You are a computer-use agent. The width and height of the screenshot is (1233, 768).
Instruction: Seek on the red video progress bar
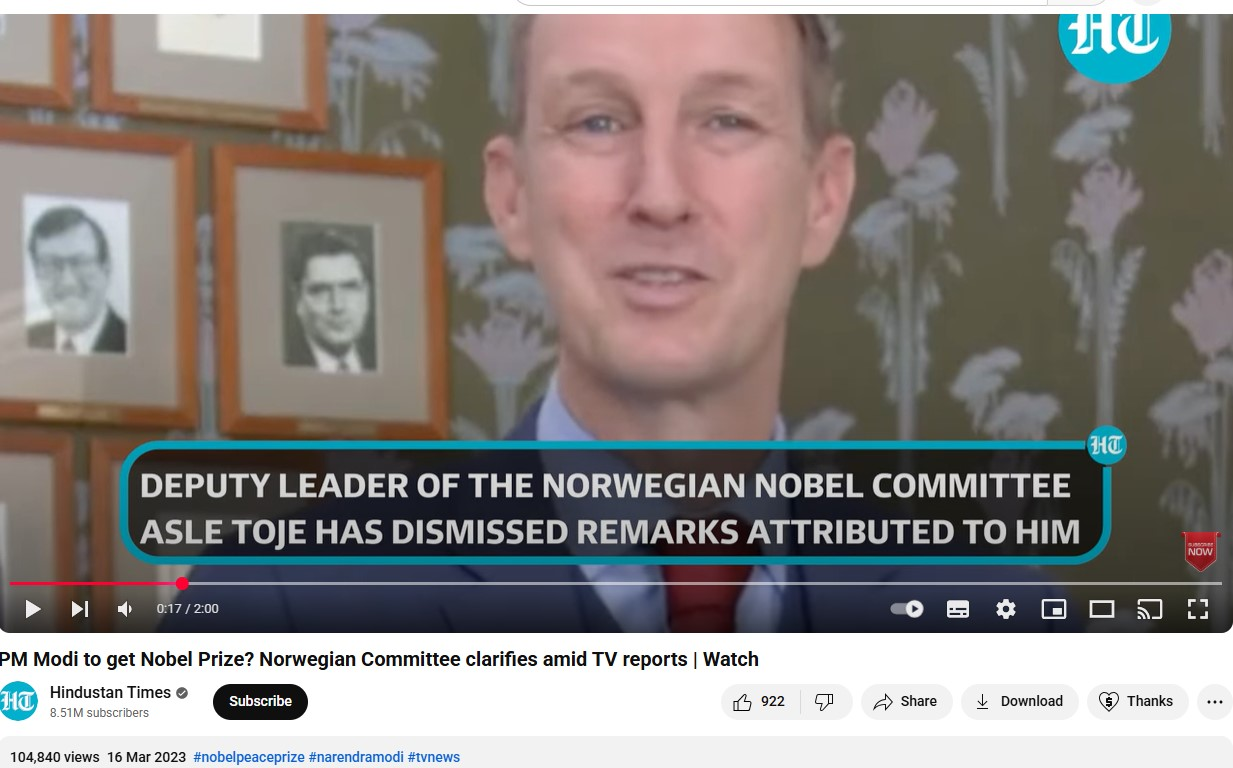[616, 583]
